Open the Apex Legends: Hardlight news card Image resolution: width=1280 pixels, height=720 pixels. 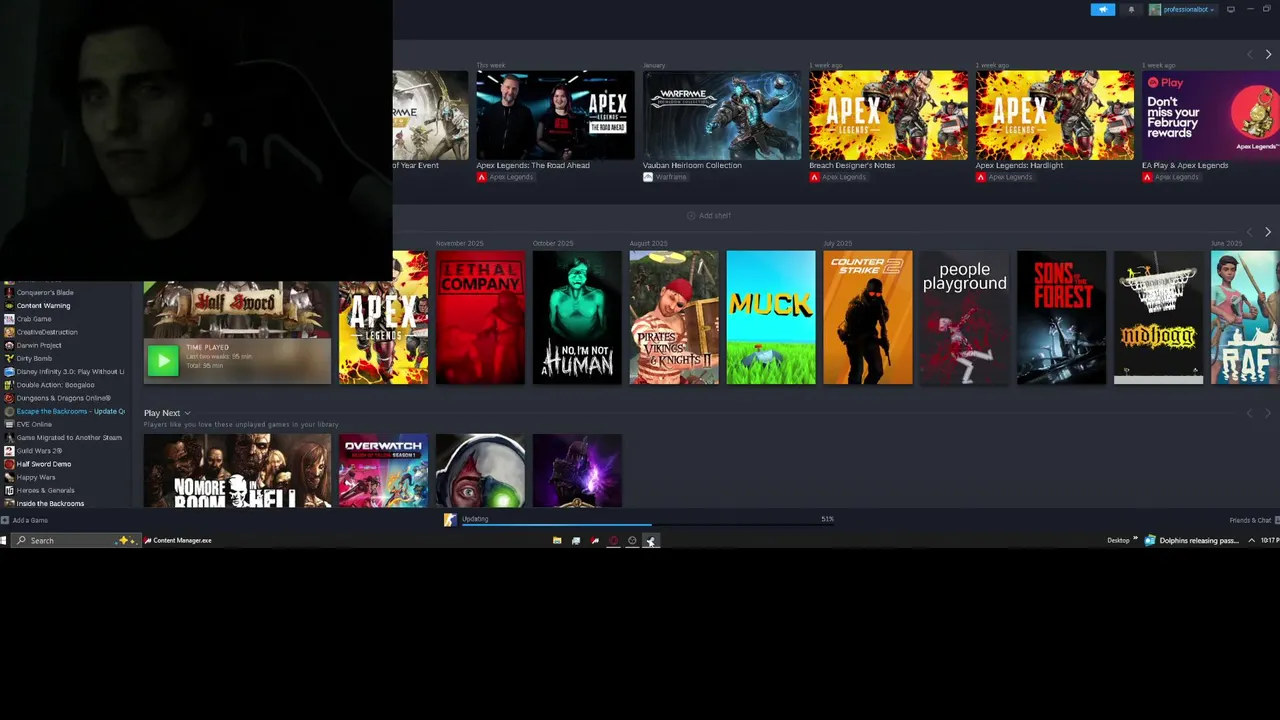(1055, 115)
